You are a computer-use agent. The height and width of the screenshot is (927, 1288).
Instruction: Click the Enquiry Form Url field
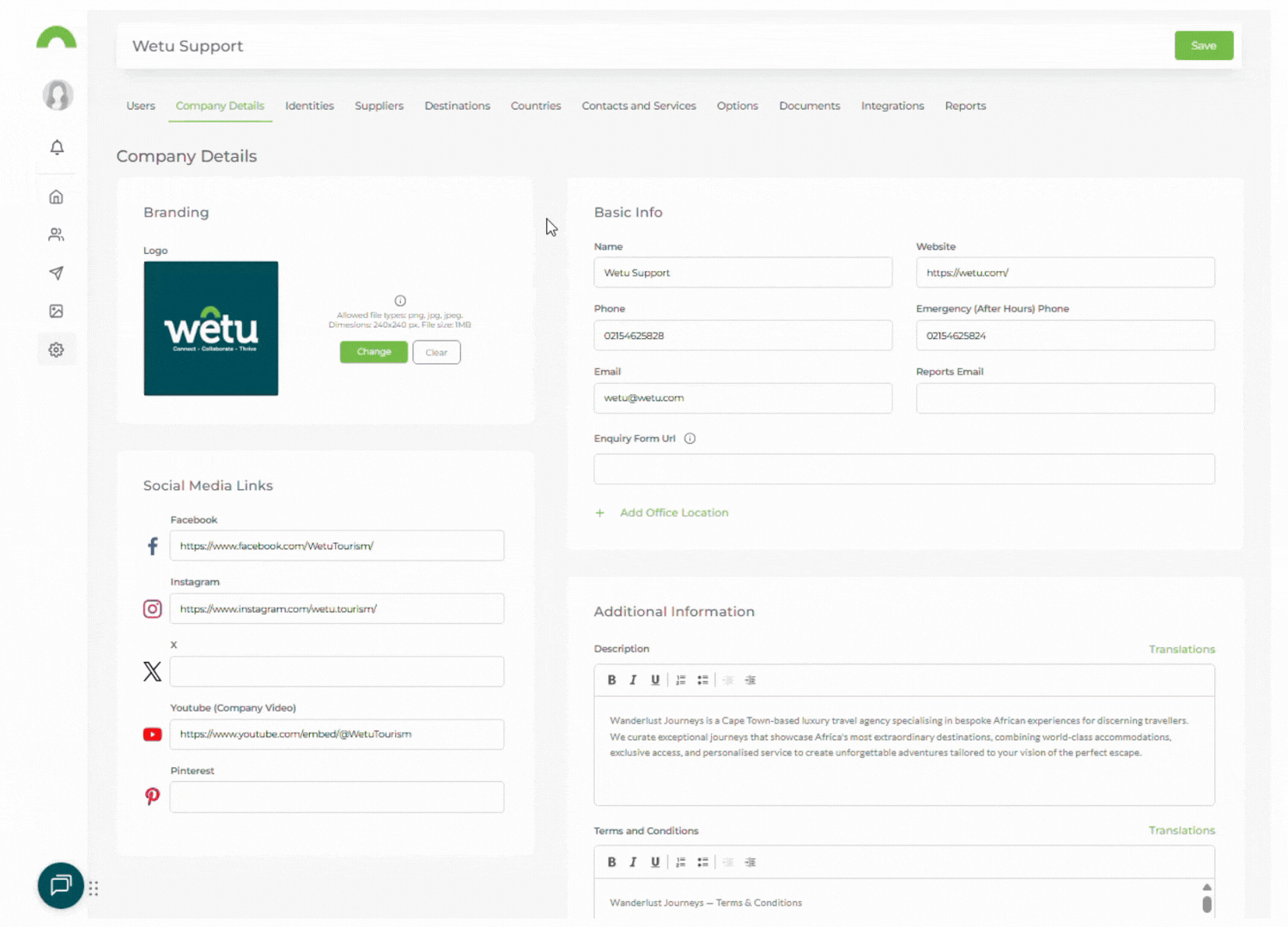[x=904, y=469]
